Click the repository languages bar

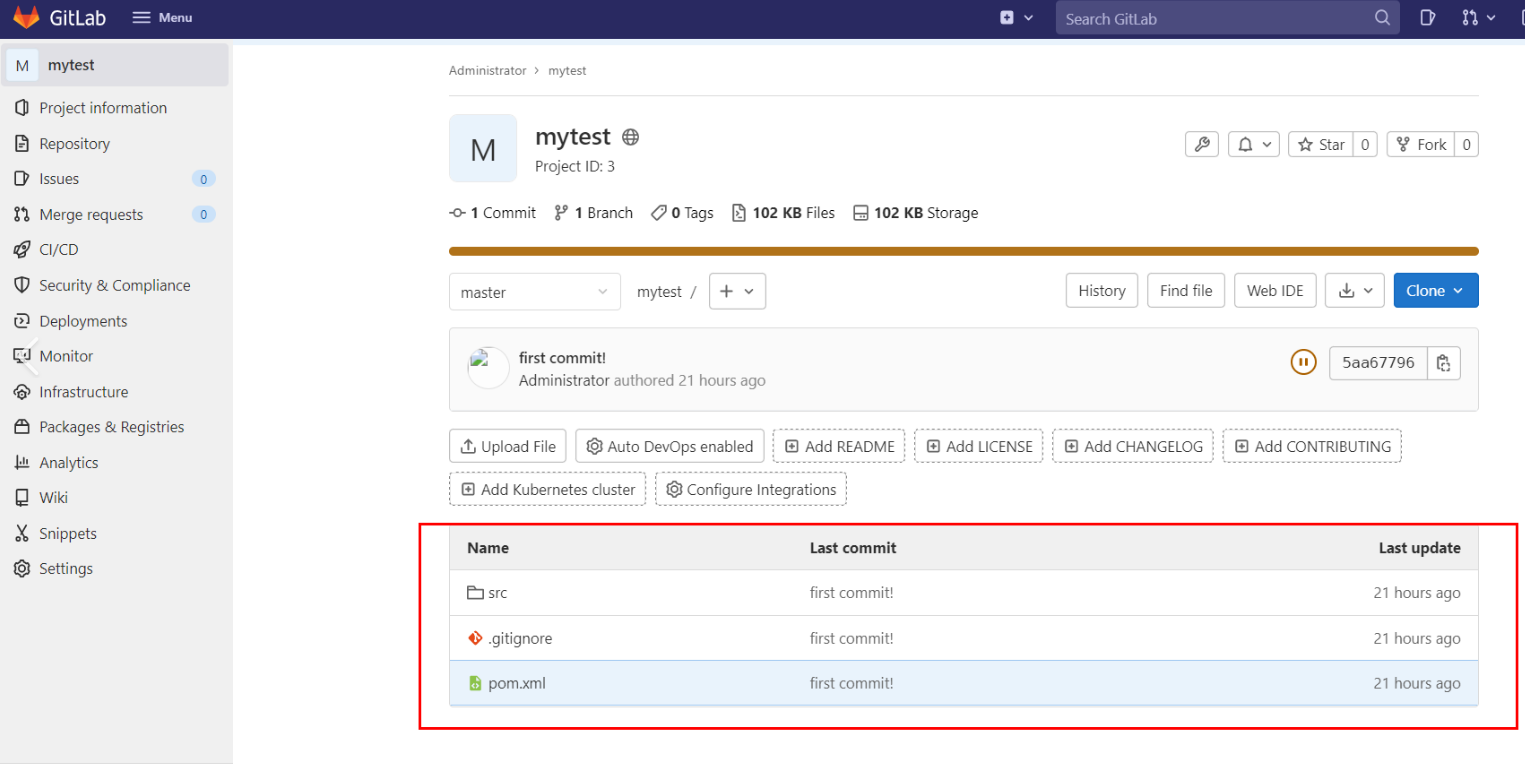coord(963,251)
